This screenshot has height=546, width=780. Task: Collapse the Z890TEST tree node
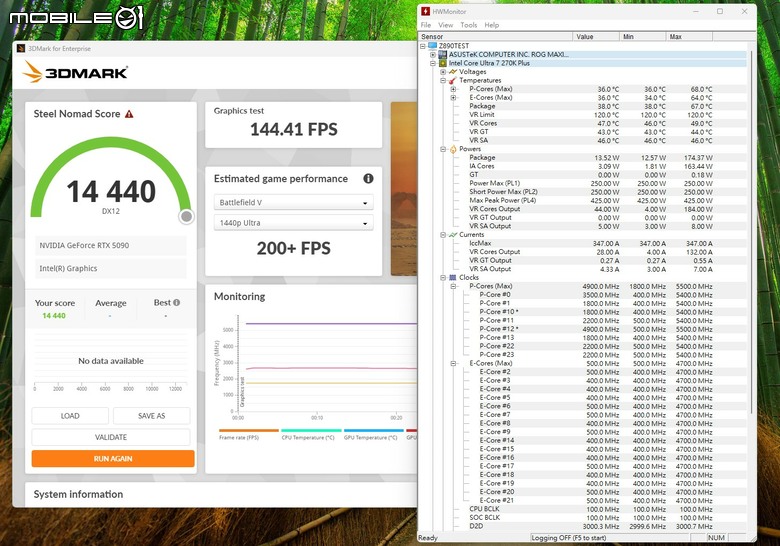click(423, 46)
